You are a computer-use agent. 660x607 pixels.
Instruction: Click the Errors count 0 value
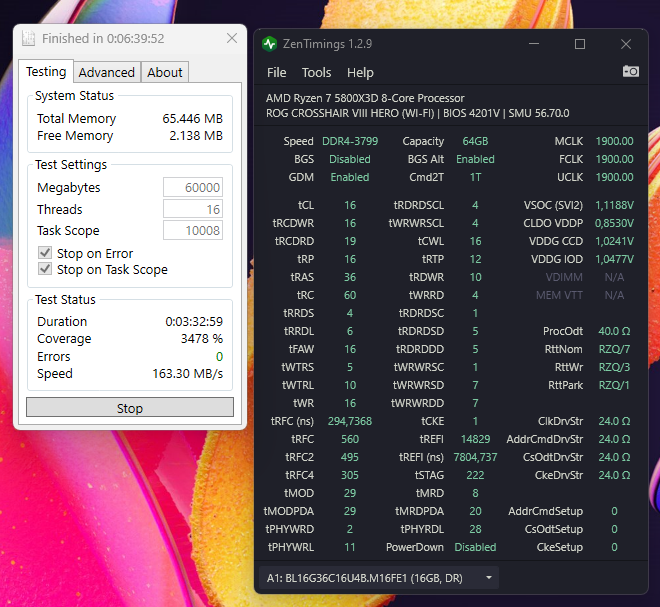219,357
